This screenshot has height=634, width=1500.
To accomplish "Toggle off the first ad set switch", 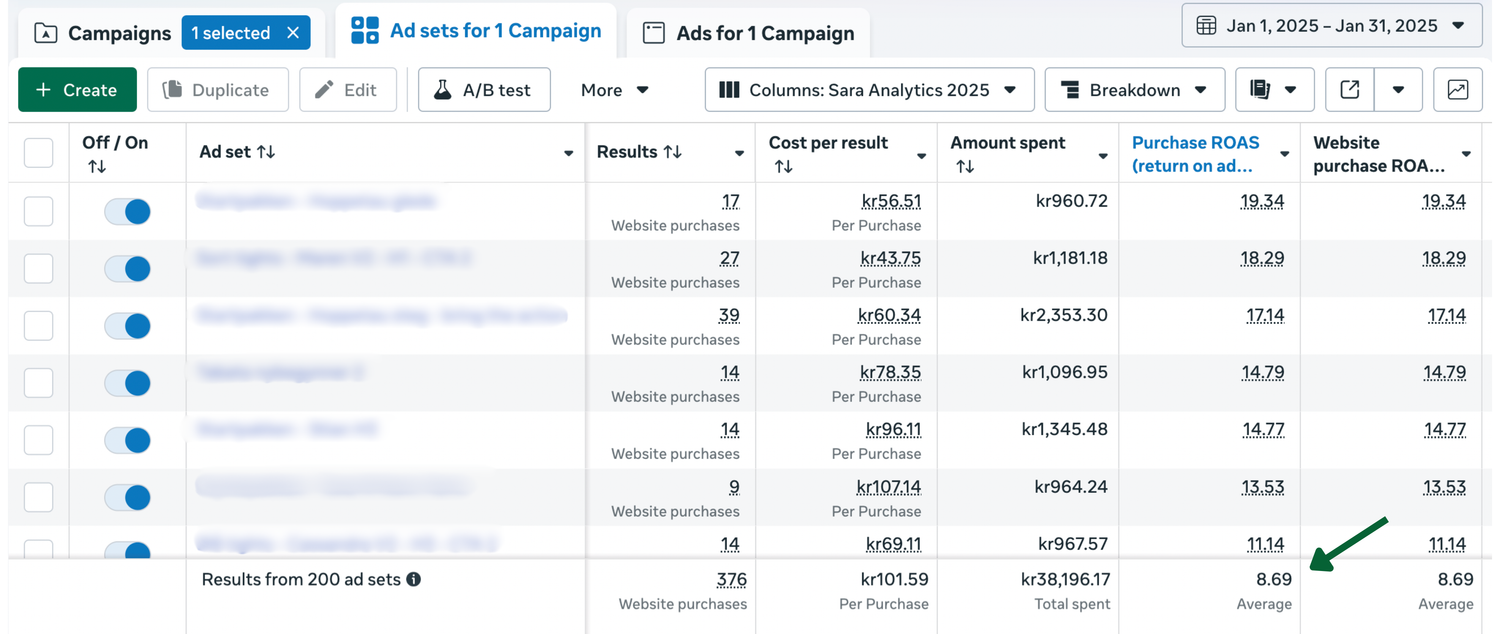I will tap(127, 211).
